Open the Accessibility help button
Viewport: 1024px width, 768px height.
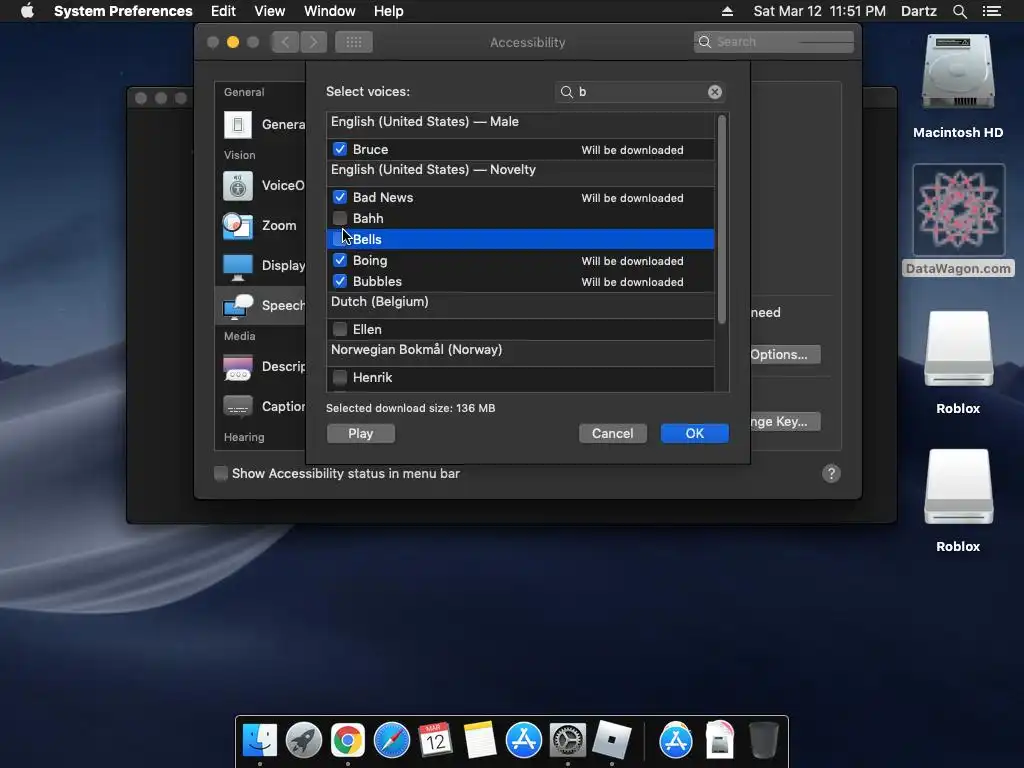click(831, 473)
